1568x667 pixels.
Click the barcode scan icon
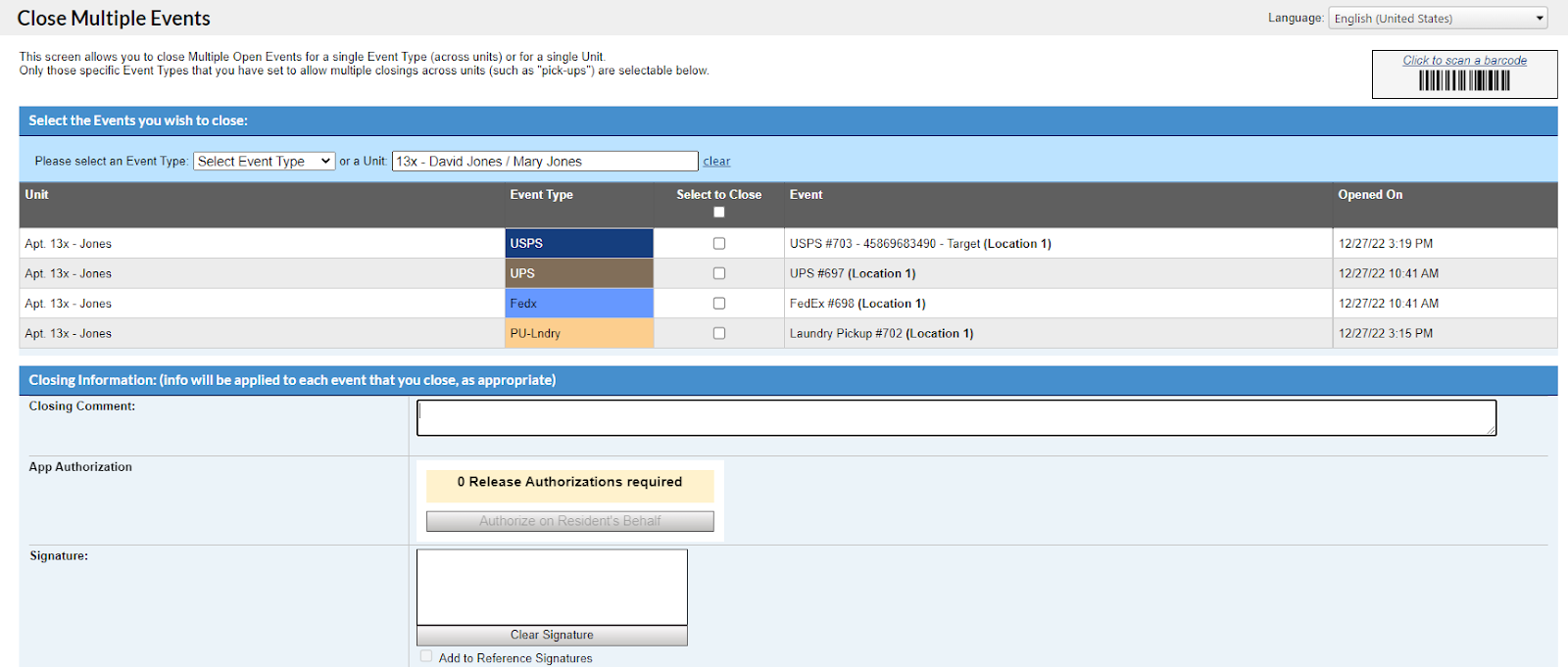click(x=1464, y=80)
